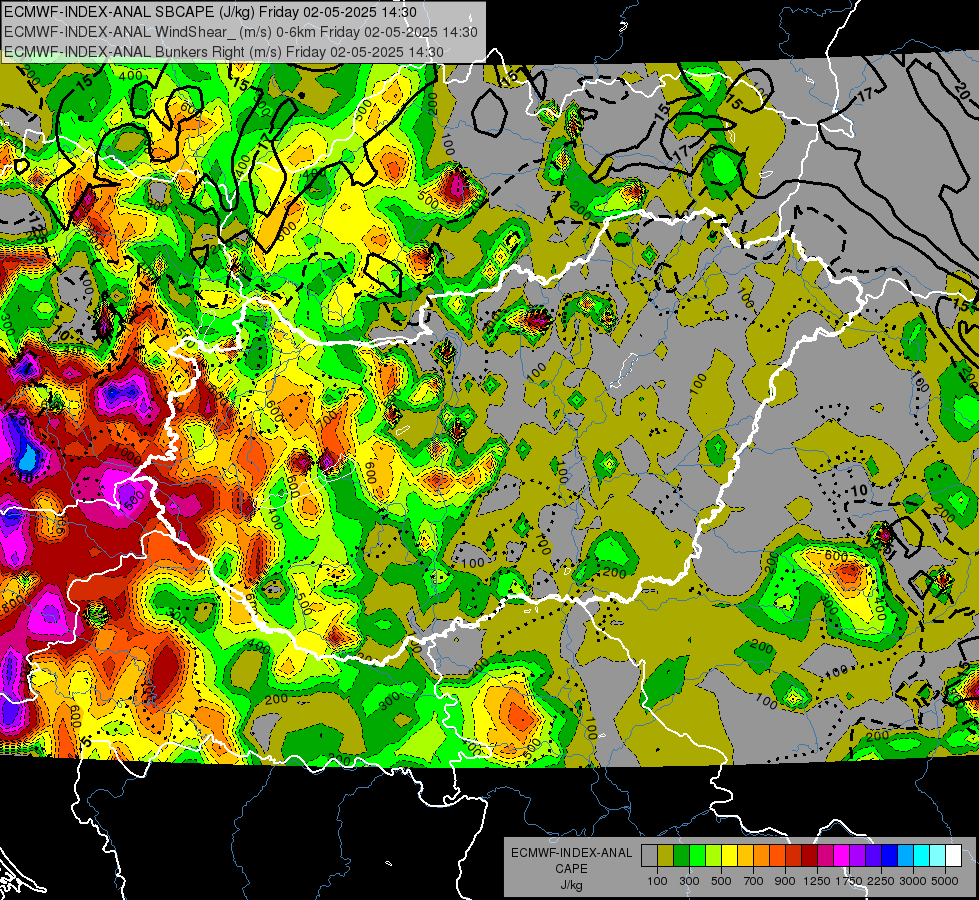The width and height of the screenshot is (979, 900).
Task: Choose the dark red swatch before 1250
Action: point(809,856)
